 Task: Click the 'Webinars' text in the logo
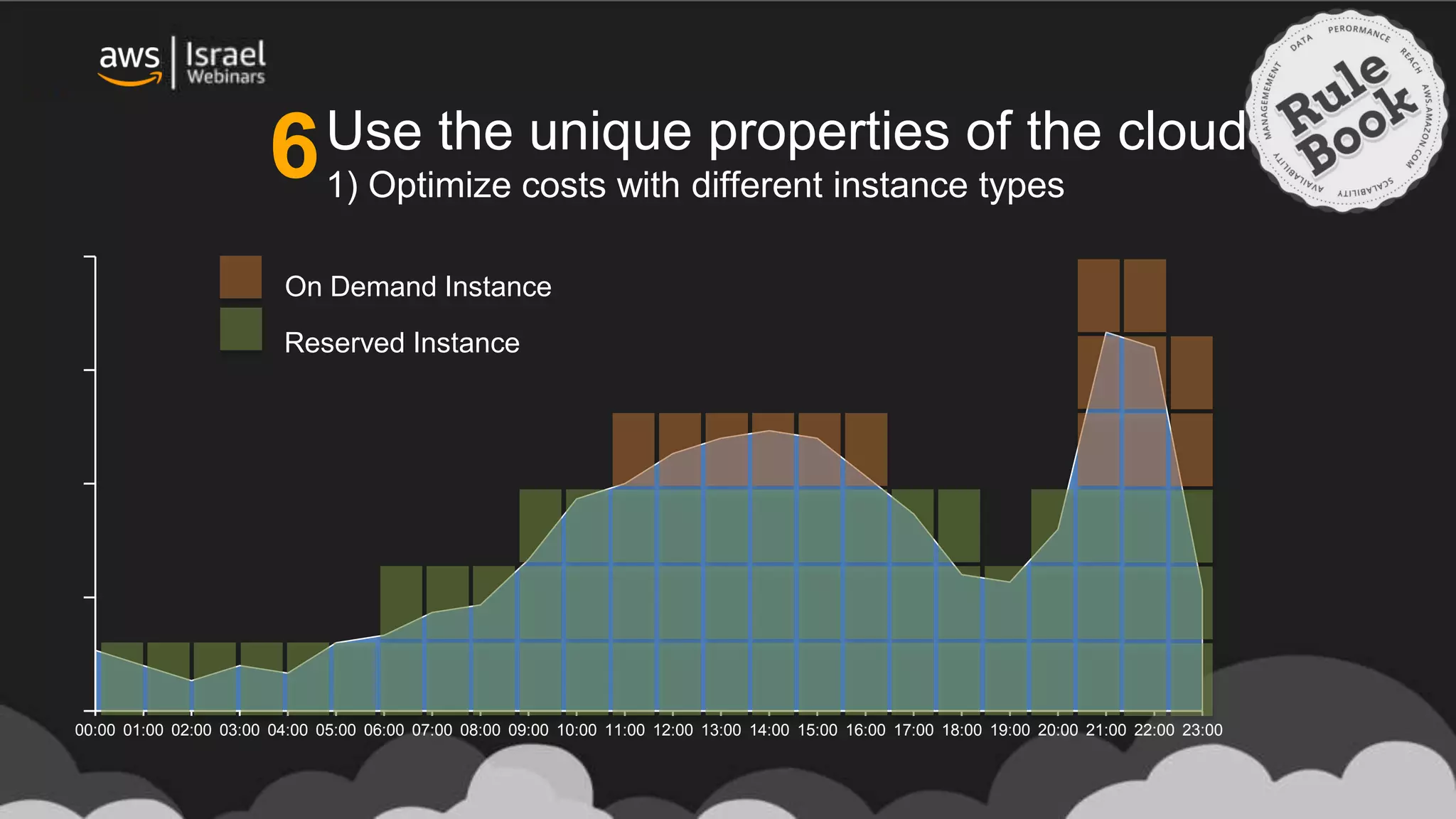[x=225, y=77]
